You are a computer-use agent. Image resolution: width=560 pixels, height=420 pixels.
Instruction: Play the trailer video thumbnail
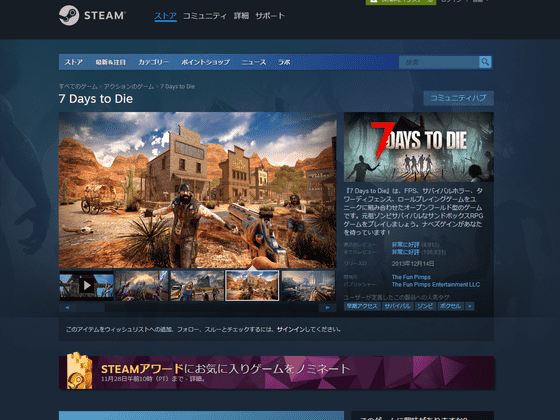point(86,285)
